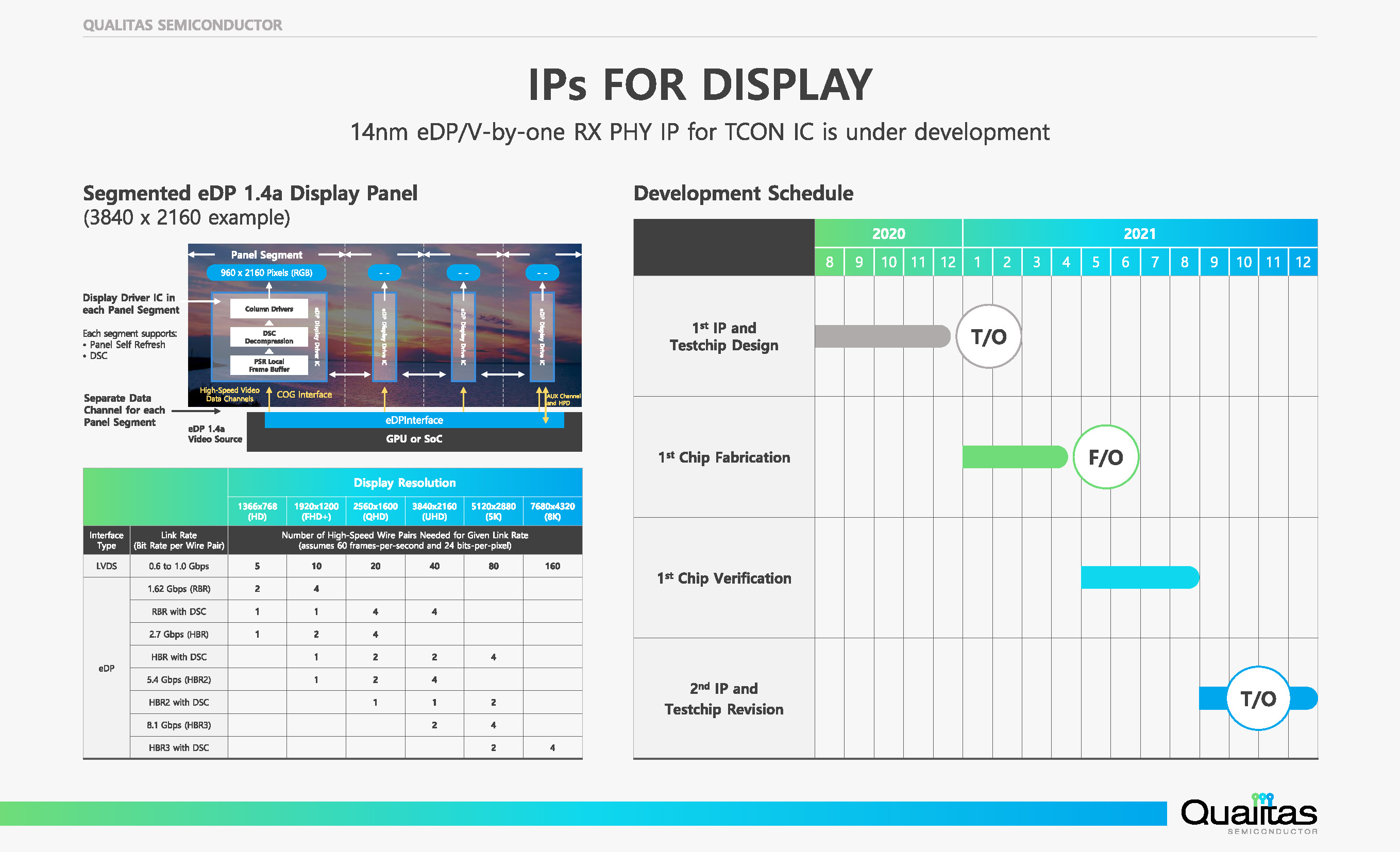This screenshot has width=1400, height=852.
Task: Click the grey T/O milestone circle
Action: click(x=988, y=336)
